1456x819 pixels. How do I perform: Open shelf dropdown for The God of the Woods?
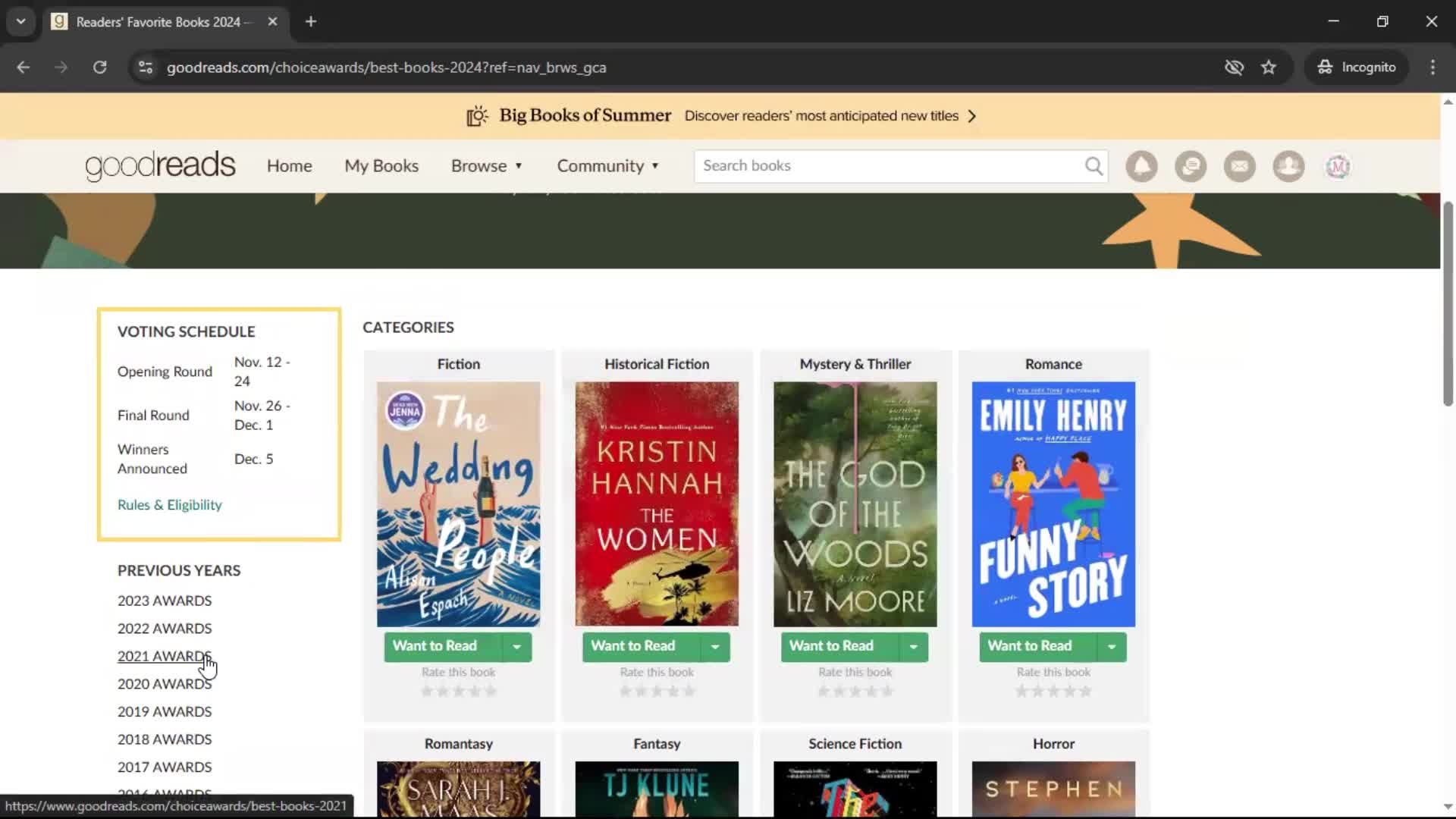[x=913, y=646]
